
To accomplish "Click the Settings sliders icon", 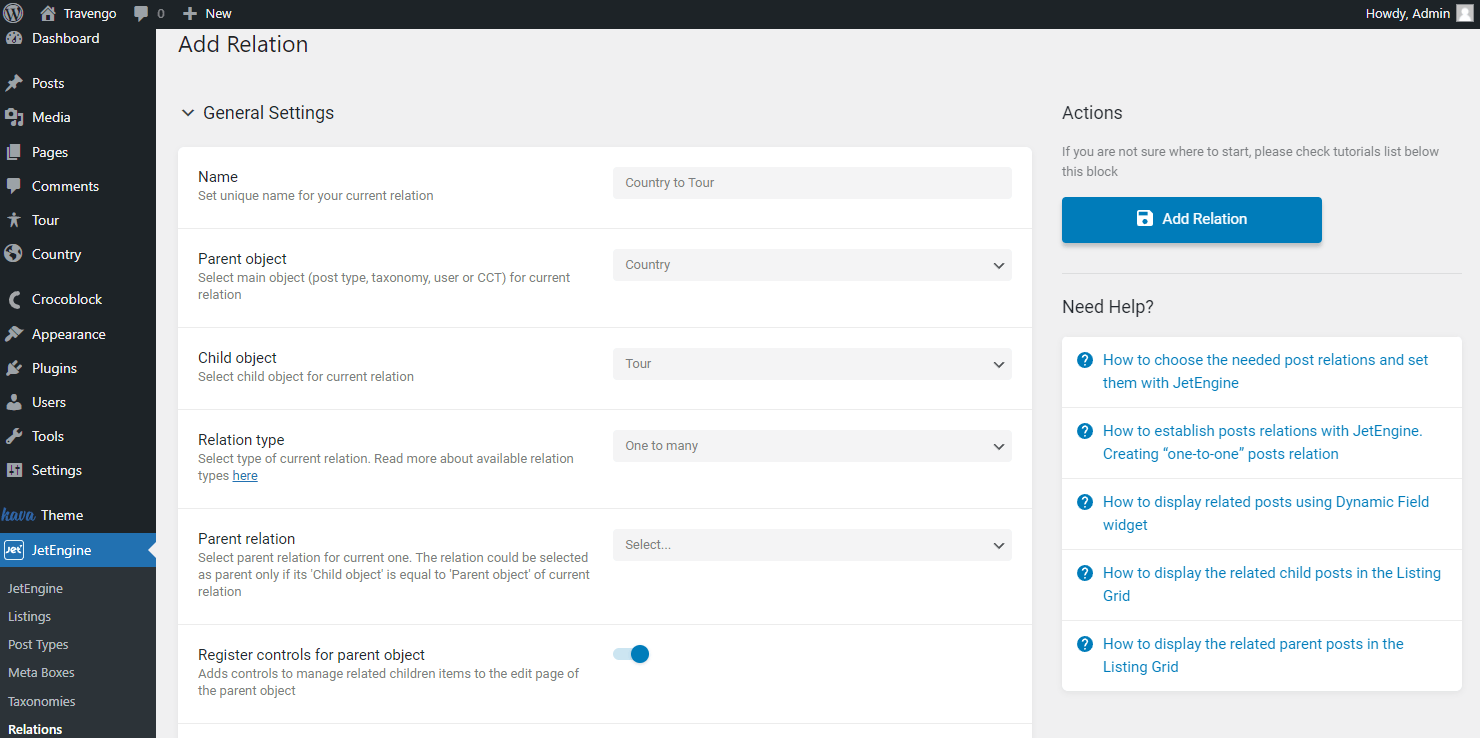I will (x=14, y=470).
